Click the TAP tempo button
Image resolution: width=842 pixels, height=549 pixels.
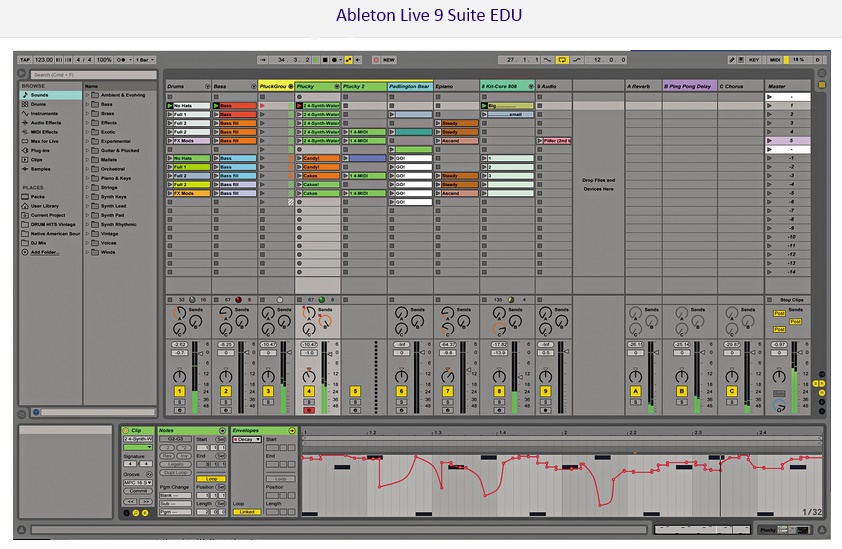point(25,60)
